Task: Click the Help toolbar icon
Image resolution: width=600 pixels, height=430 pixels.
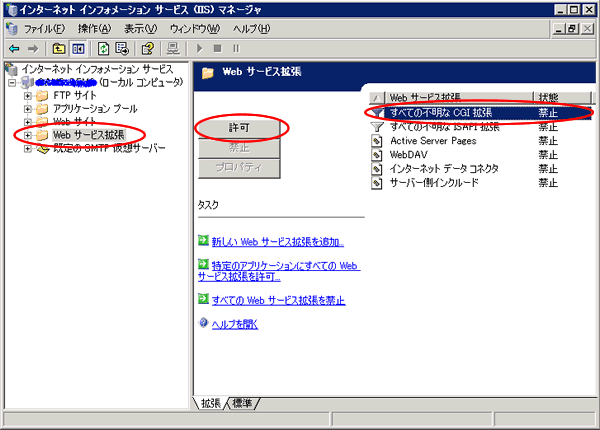Action: (148, 47)
